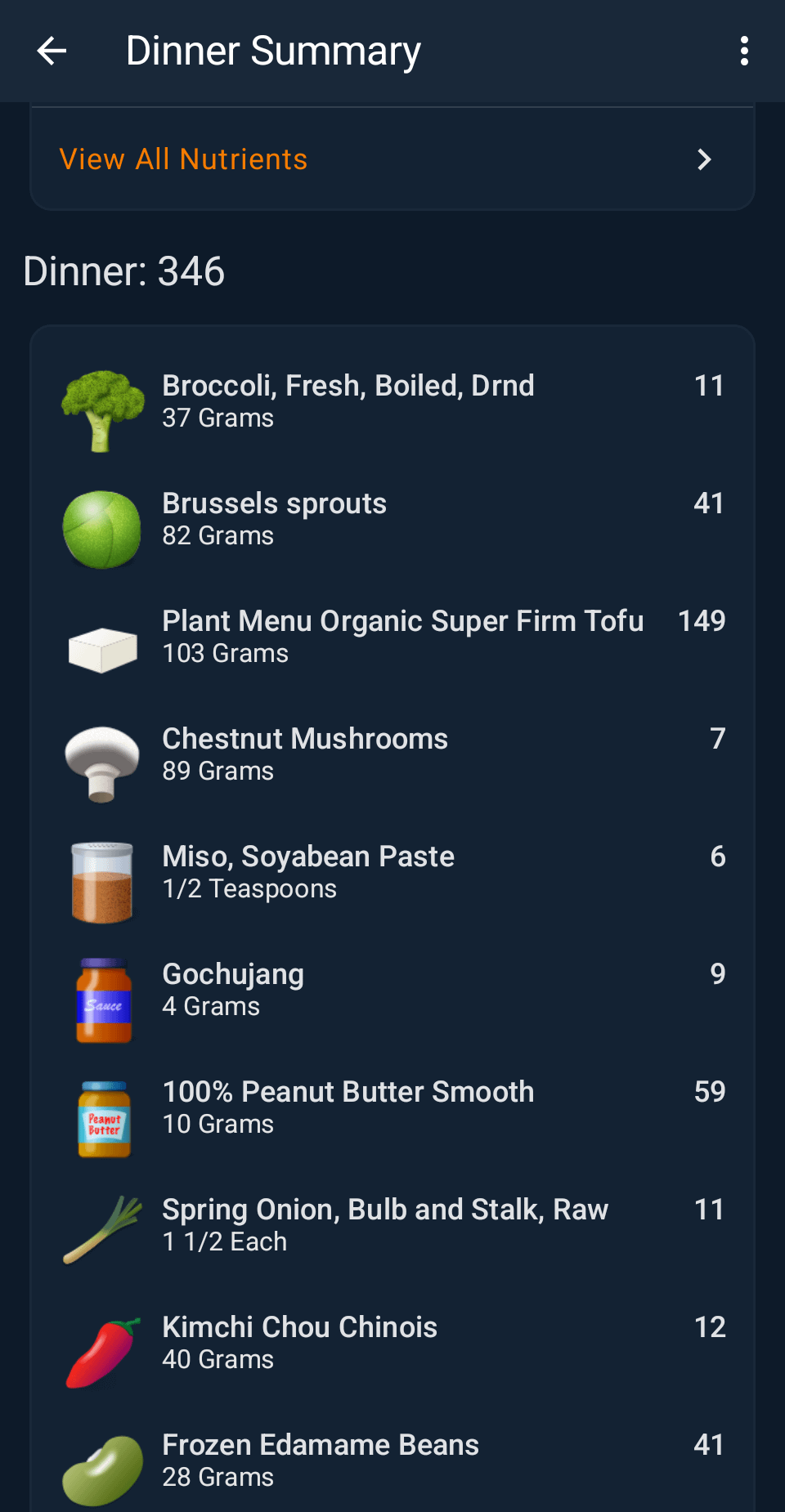This screenshot has height=1512, width=785.
Task: Tap the kimchi chili pepper icon
Action: tap(102, 1353)
